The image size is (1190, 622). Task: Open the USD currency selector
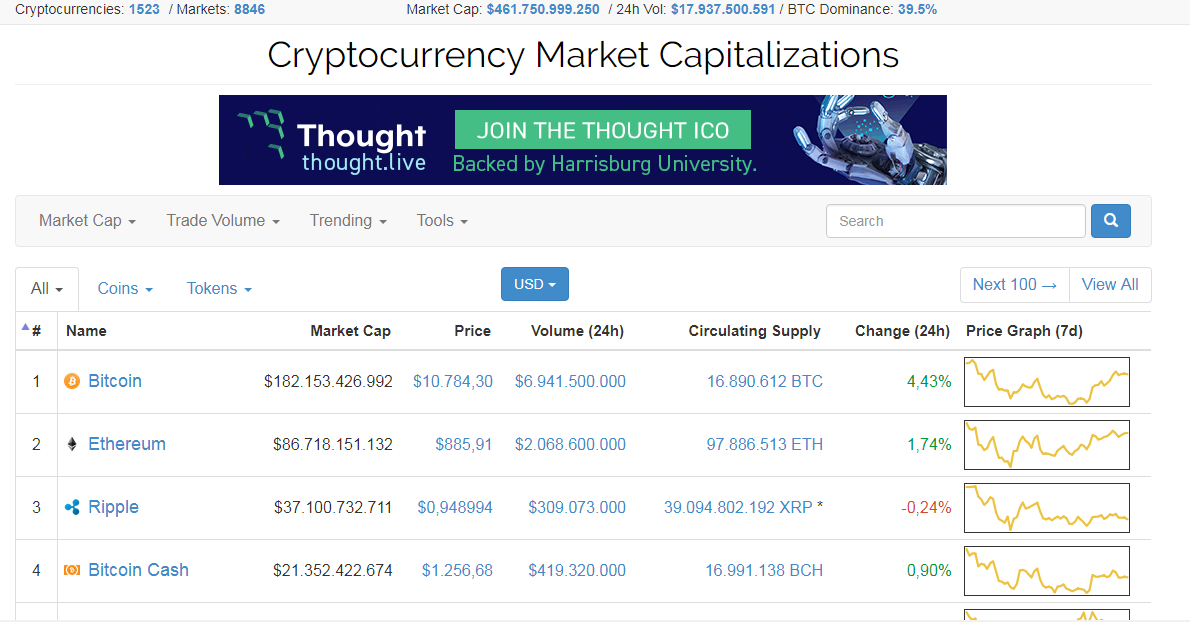pos(534,284)
